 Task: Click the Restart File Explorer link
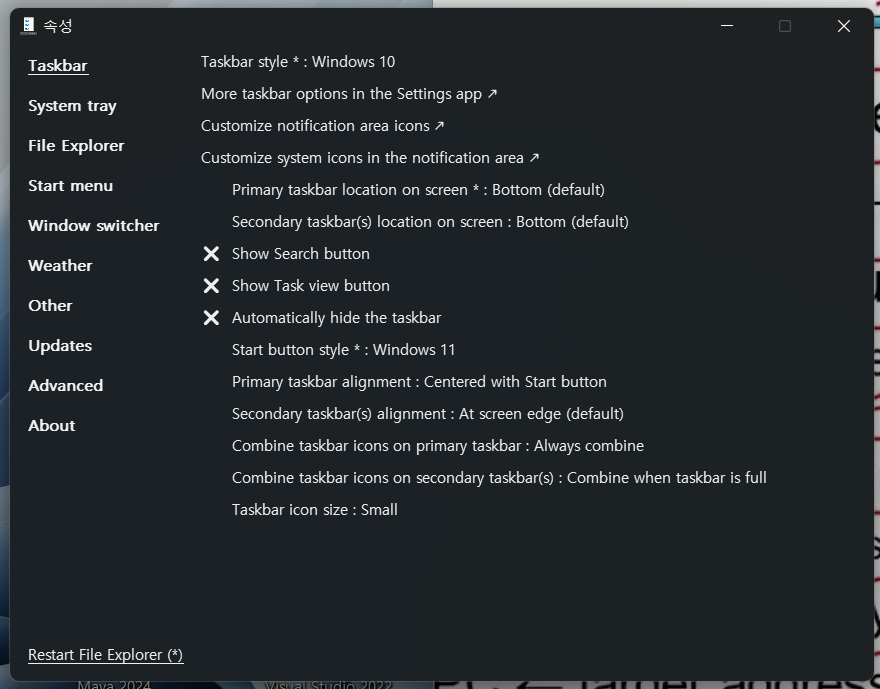105,655
